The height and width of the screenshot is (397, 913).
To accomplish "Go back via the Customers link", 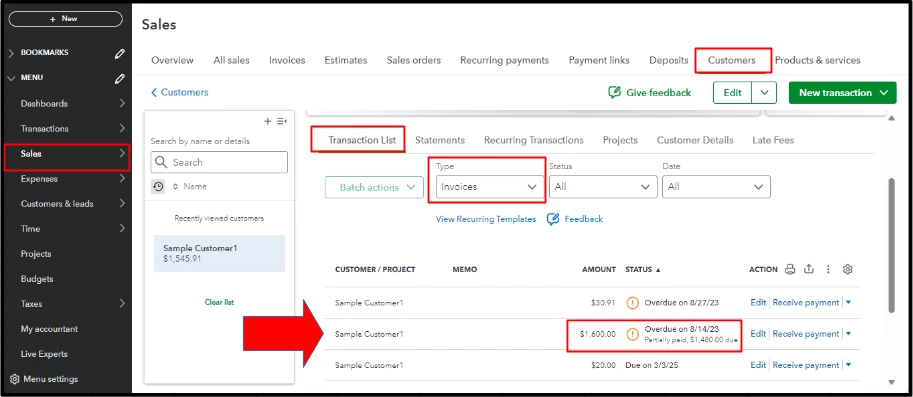I will point(180,93).
